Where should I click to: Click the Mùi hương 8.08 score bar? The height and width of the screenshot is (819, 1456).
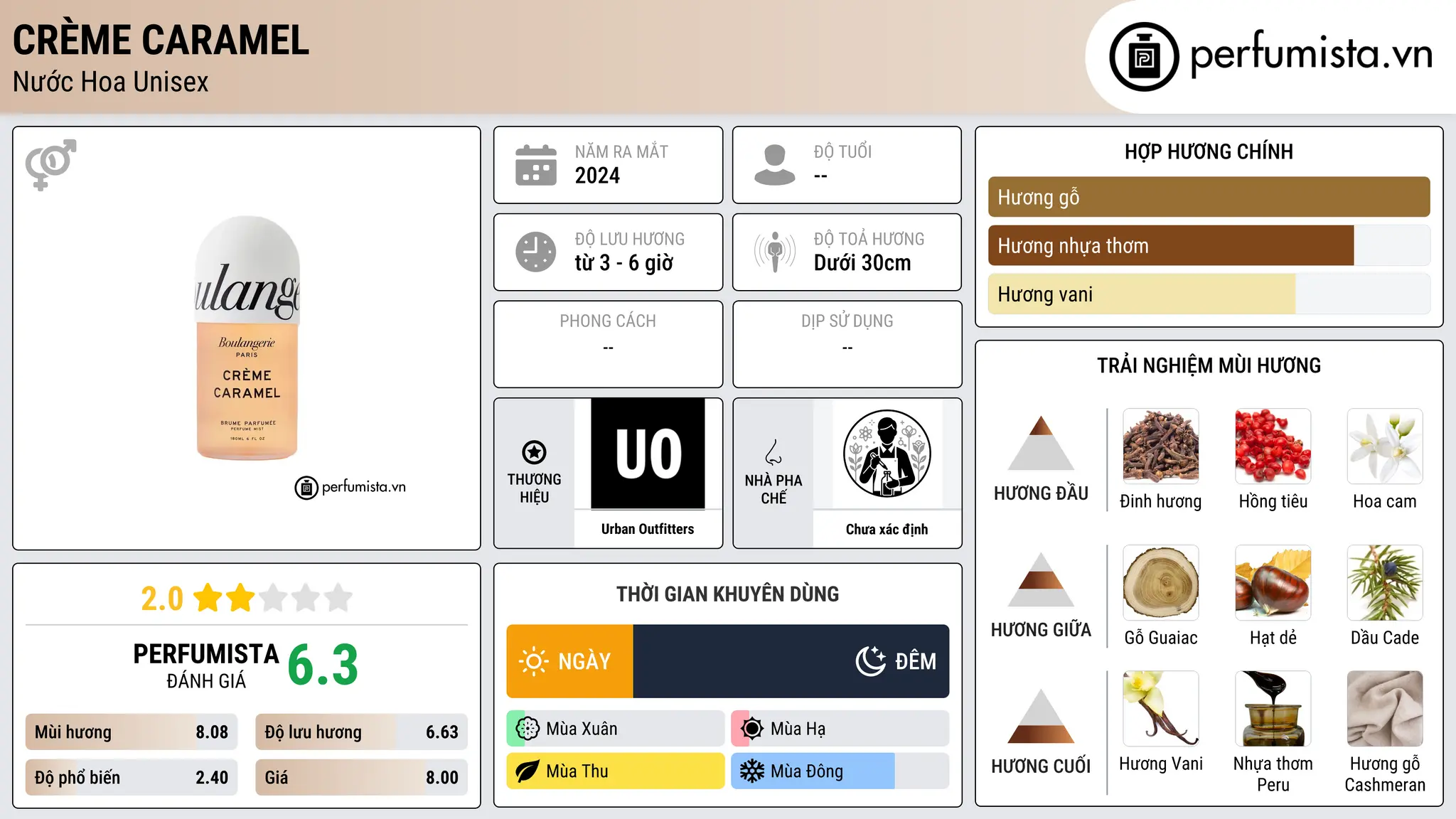point(132,732)
